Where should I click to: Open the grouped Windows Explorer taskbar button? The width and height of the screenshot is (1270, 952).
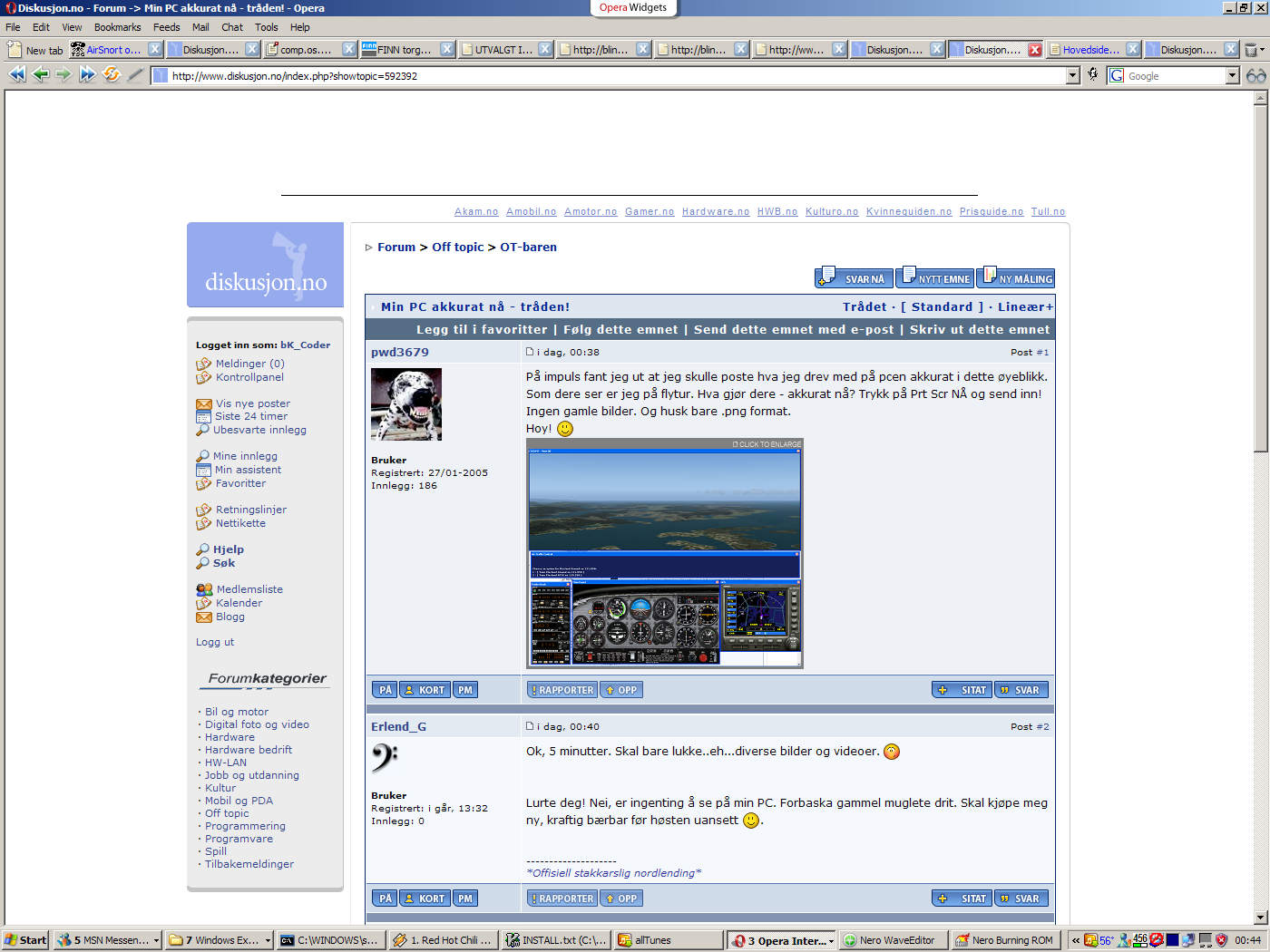tap(220, 940)
